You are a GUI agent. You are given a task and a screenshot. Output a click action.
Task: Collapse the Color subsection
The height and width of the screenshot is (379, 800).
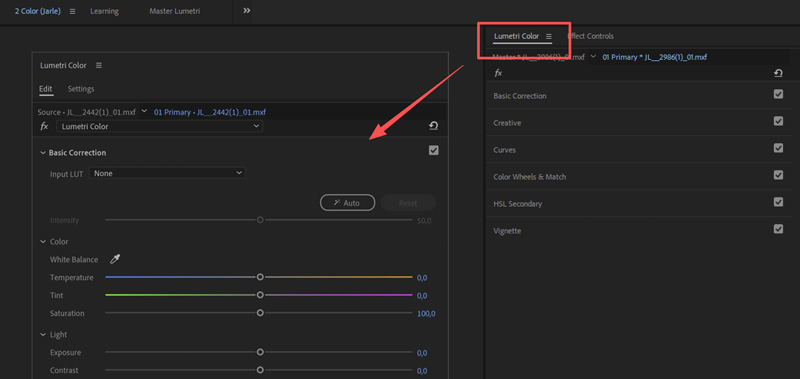pyautogui.click(x=43, y=242)
